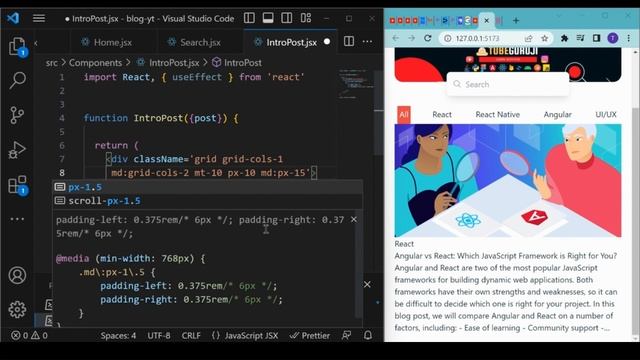Click errors and warnings status item
This screenshot has height=360, width=640.
pyautogui.click(x=29, y=336)
